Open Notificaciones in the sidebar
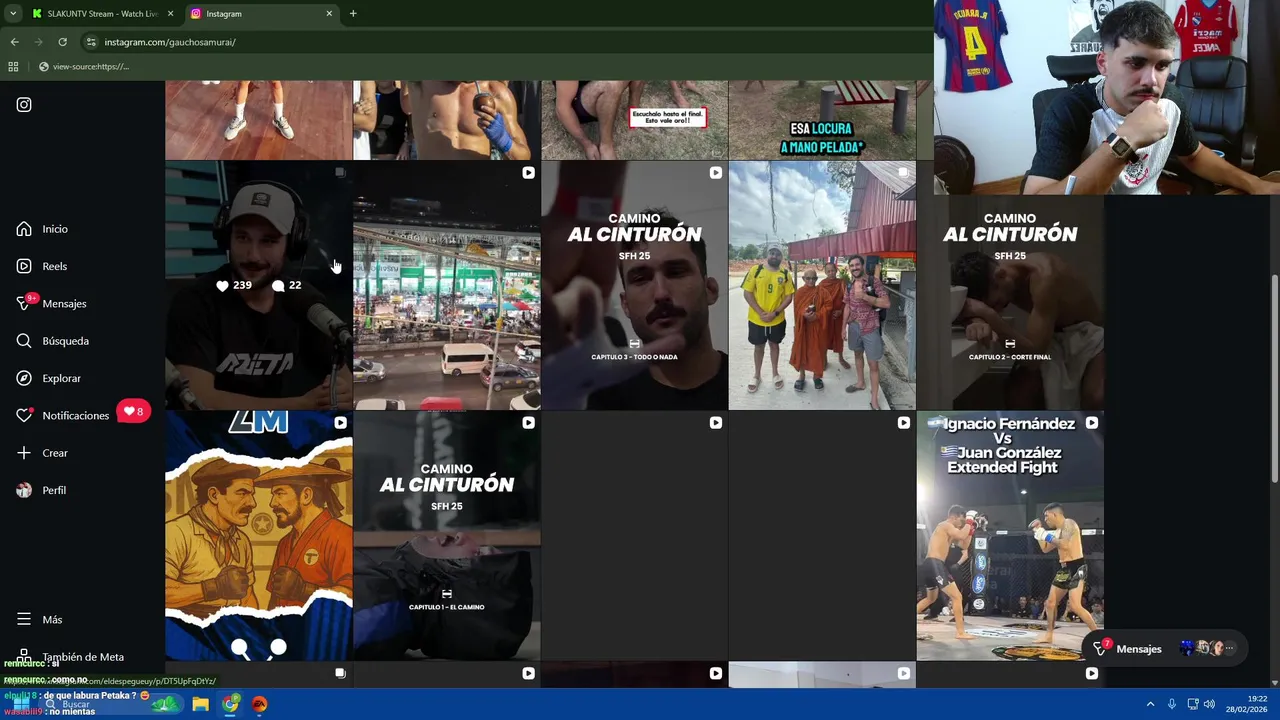 pyautogui.click(x=62, y=415)
